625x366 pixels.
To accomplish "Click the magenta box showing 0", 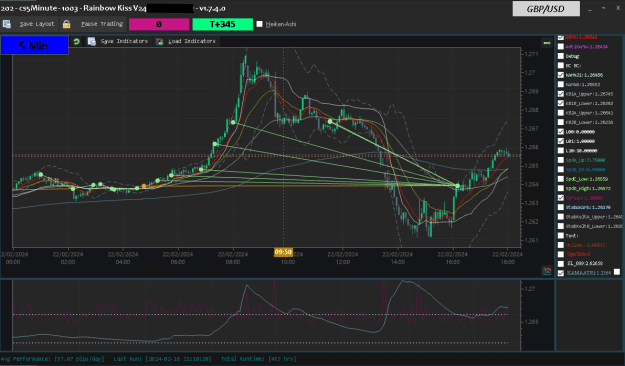I will coord(159,24).
